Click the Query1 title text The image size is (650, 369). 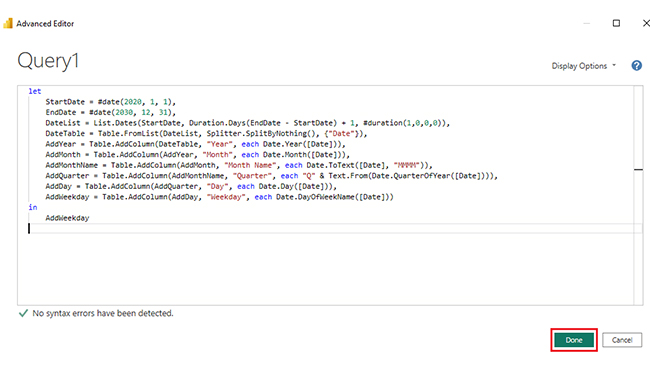click(x=48, y=61)
